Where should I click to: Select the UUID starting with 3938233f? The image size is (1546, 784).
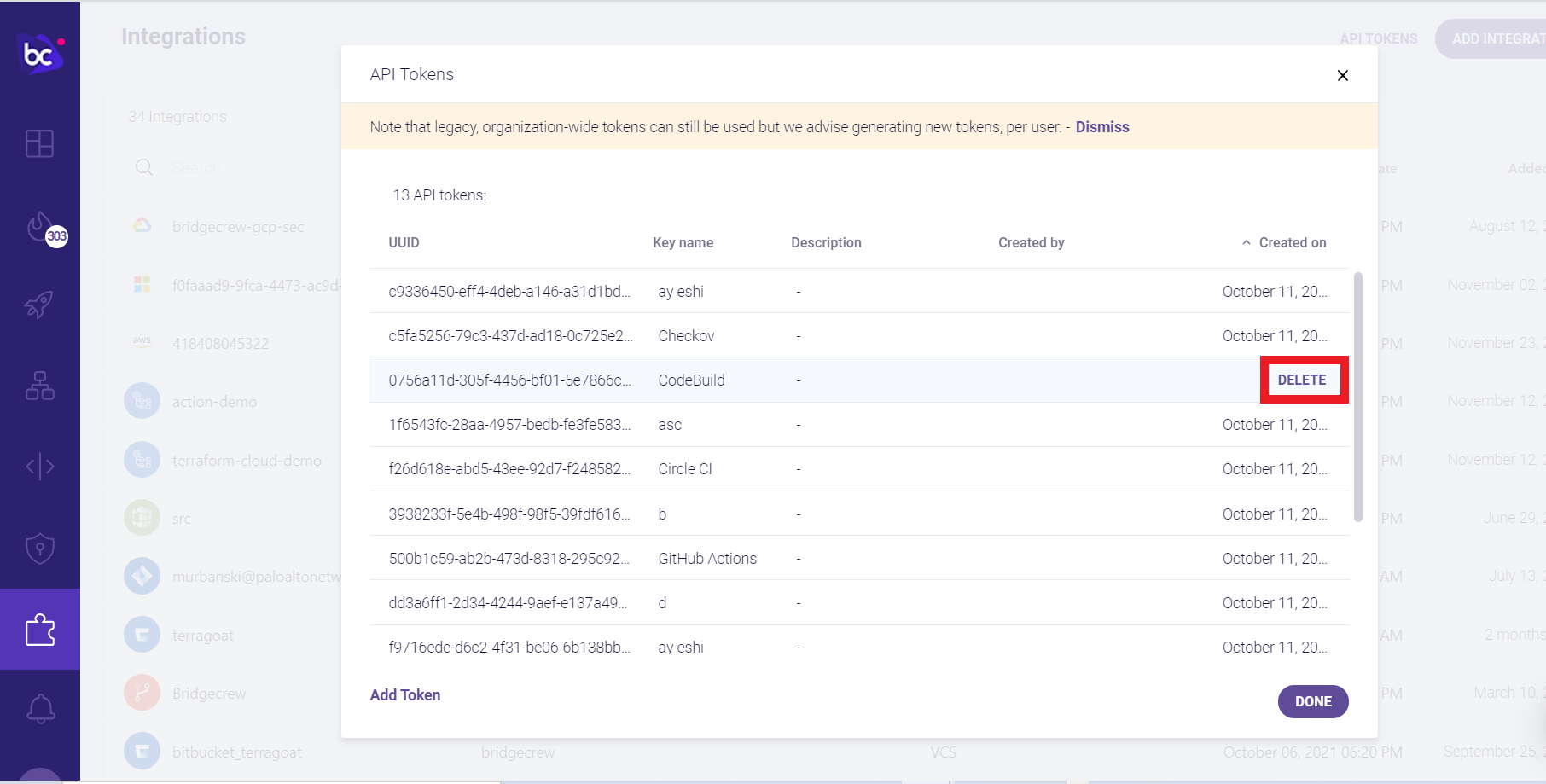point(509,514)
